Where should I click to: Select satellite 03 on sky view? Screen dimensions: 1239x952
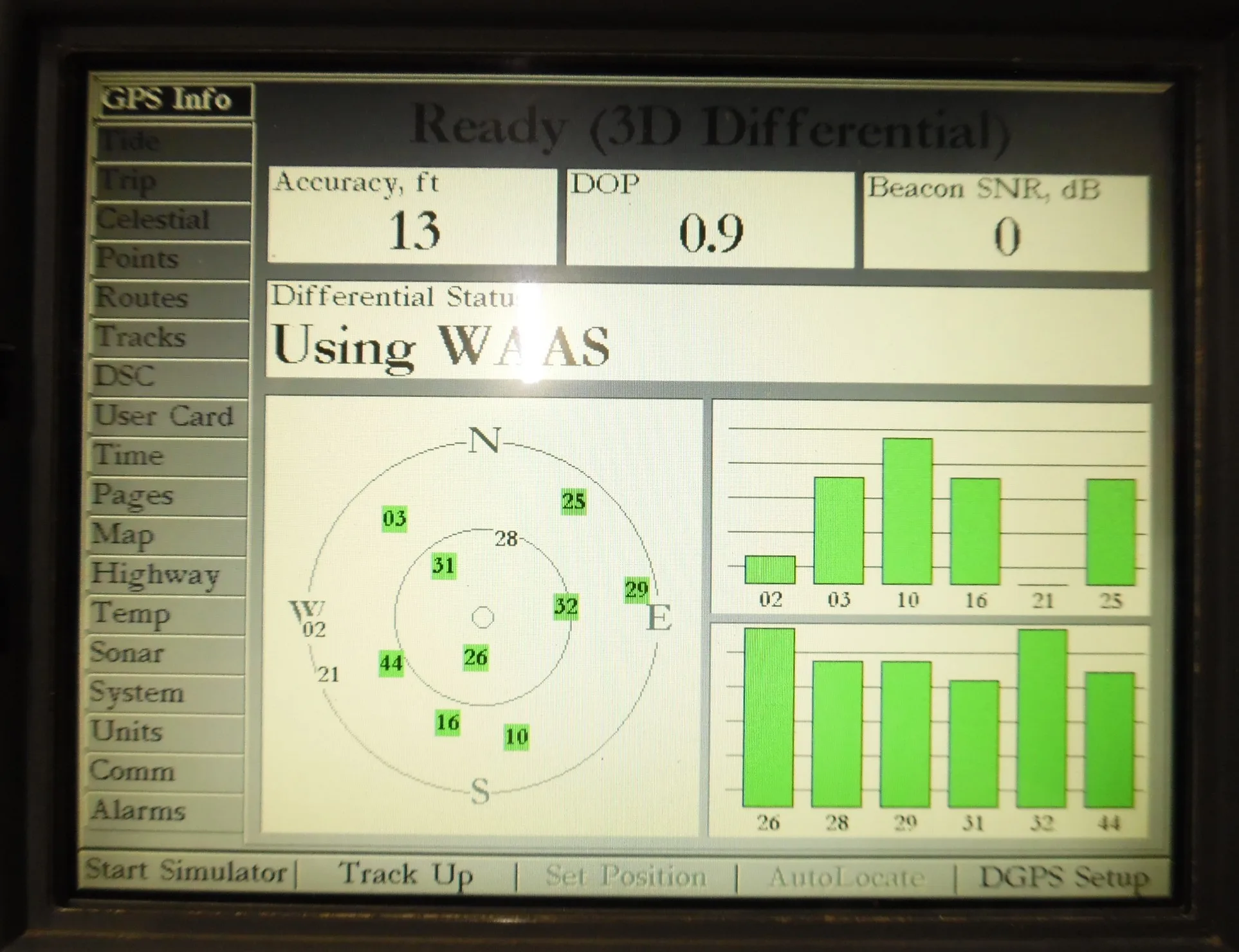(x=394, y=518)
